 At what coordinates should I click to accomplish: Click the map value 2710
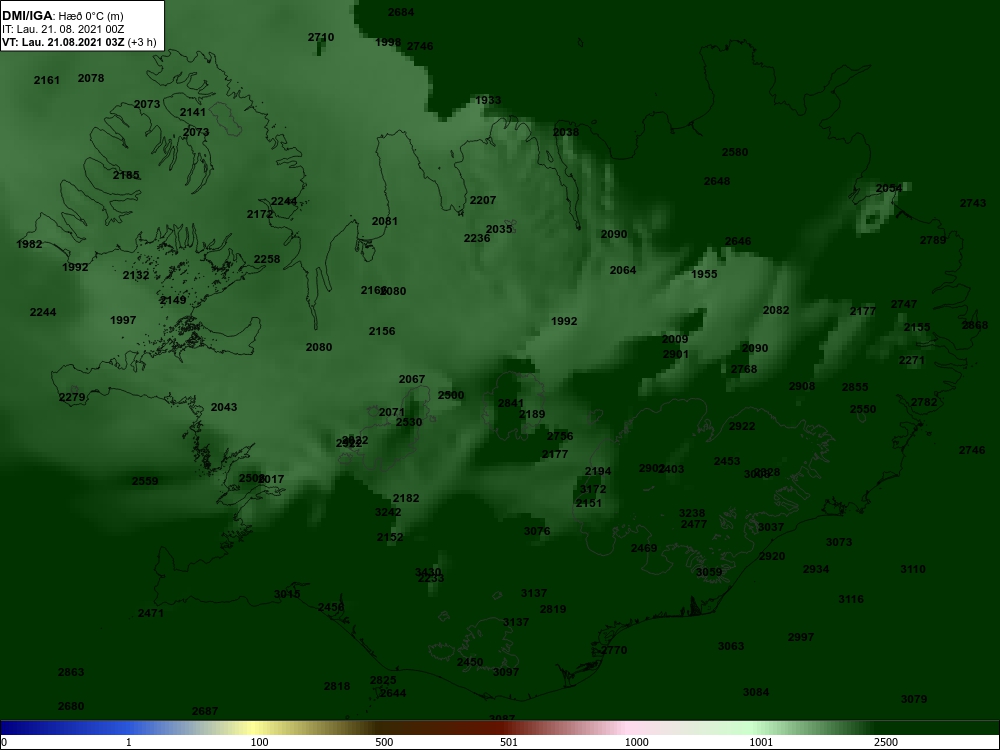[x=321, y=37]
